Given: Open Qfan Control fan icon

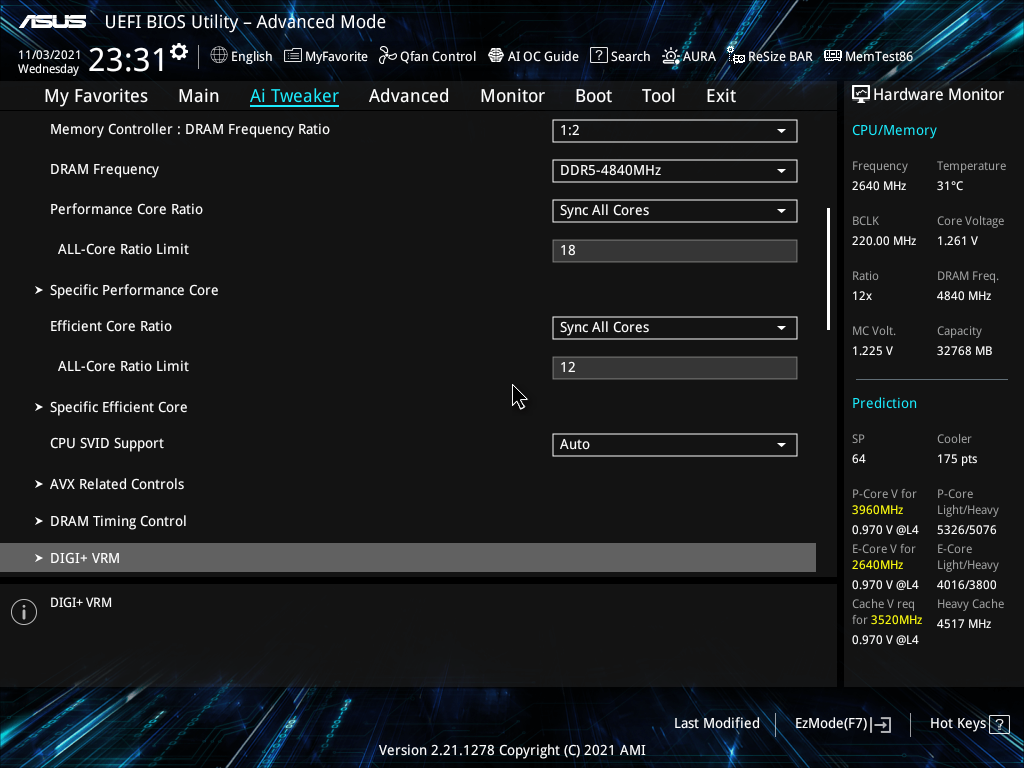Looking at the screenshot, I should (388, 56).
